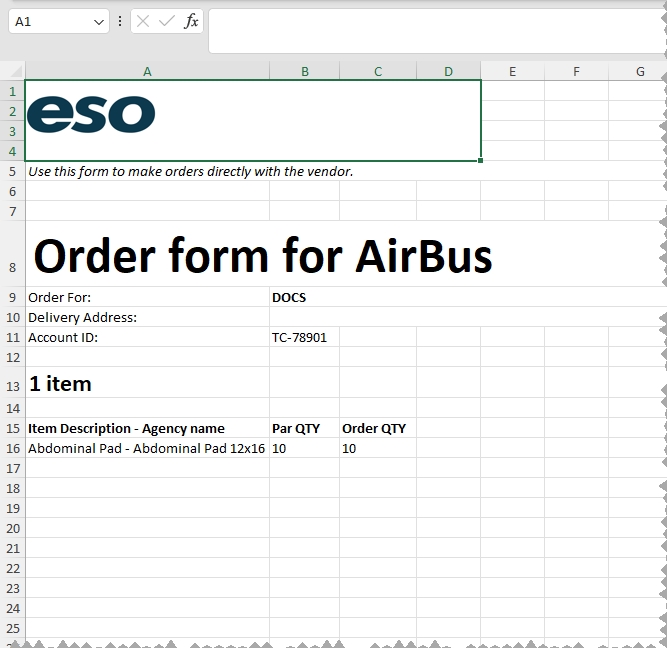This screenshot has height=648, width=667.
Task: Open Insert Function fx button
Action: [191, 21]
